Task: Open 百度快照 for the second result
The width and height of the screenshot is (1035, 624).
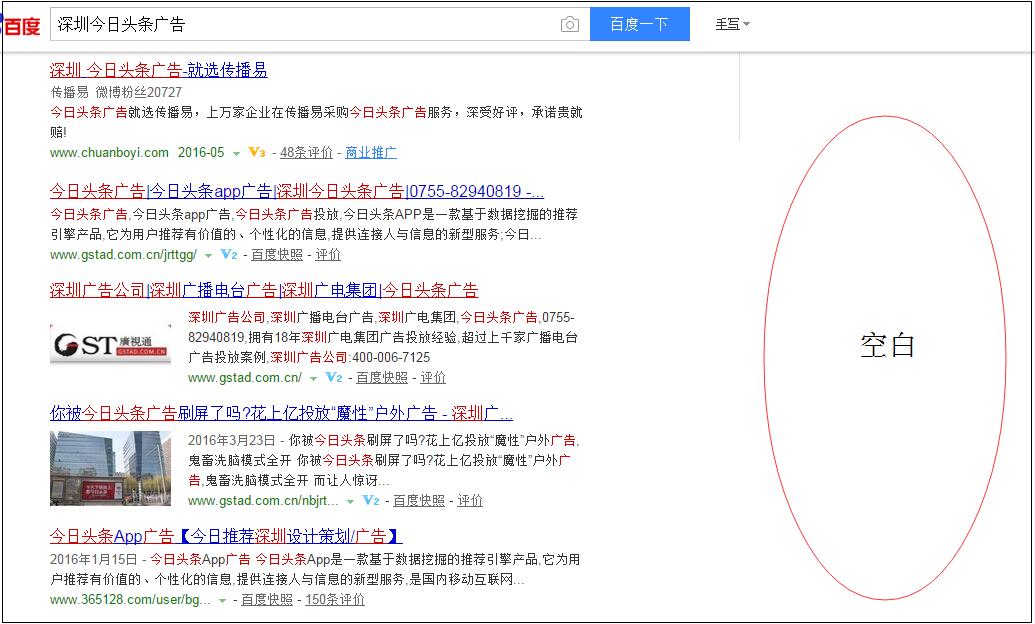Action: point(279,255)
